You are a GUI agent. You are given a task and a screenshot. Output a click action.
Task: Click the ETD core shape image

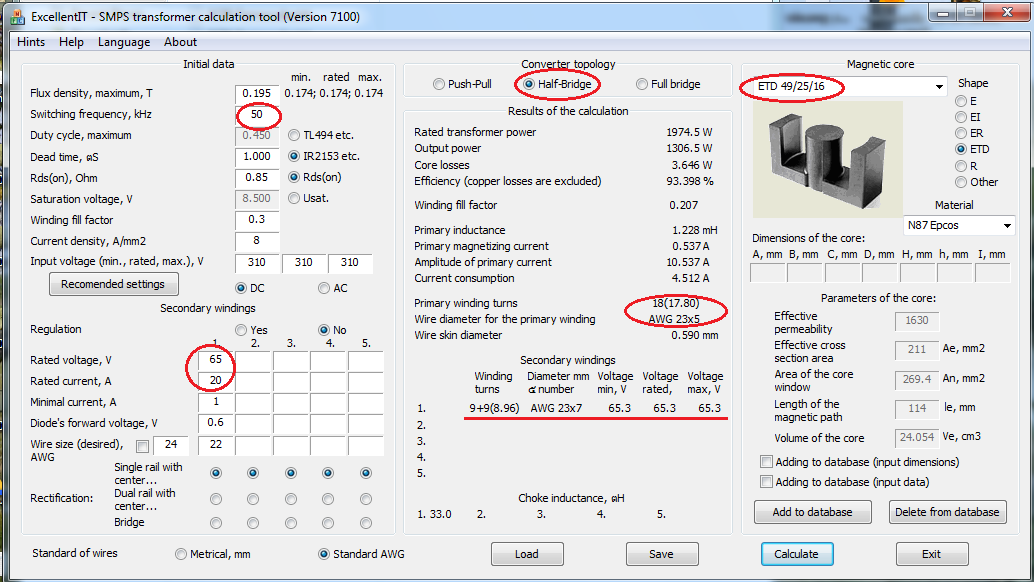[x=828, y=159]
